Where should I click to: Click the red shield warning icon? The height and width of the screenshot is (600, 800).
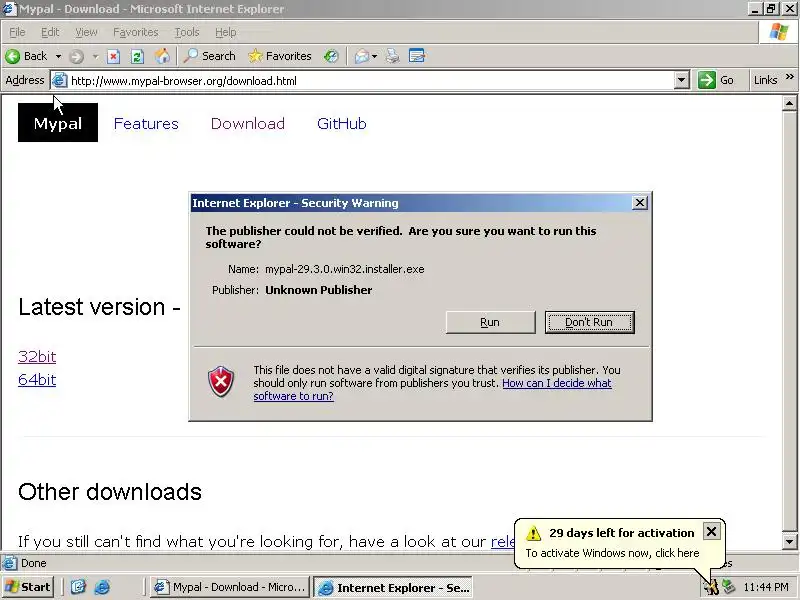tap(221, 381)
